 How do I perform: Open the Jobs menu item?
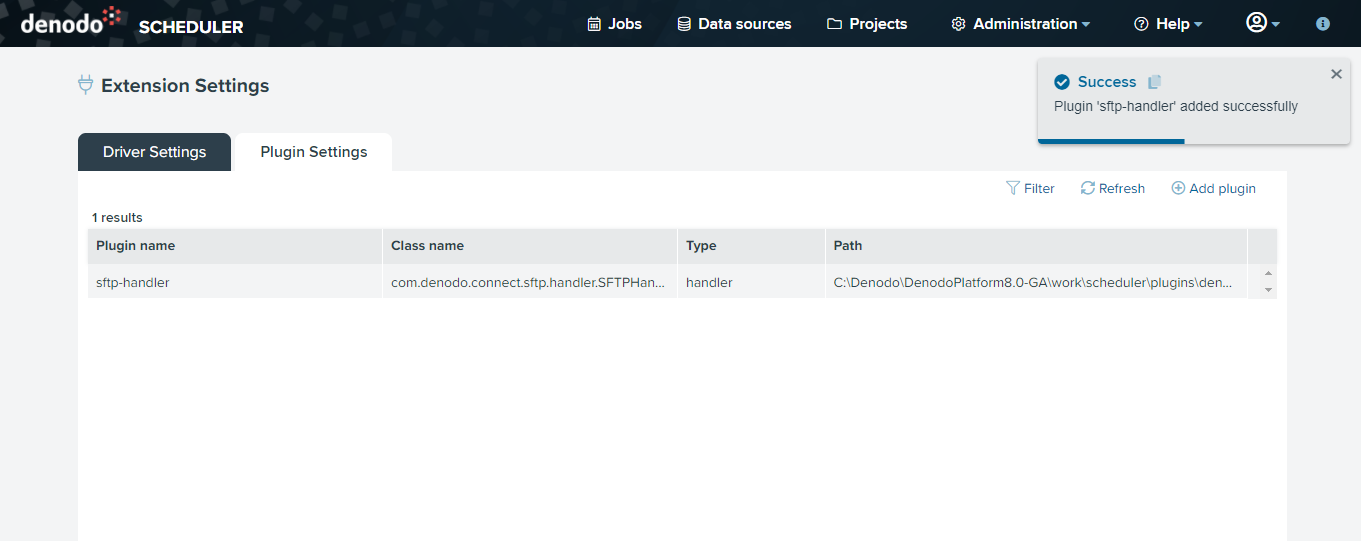[614, 24]
